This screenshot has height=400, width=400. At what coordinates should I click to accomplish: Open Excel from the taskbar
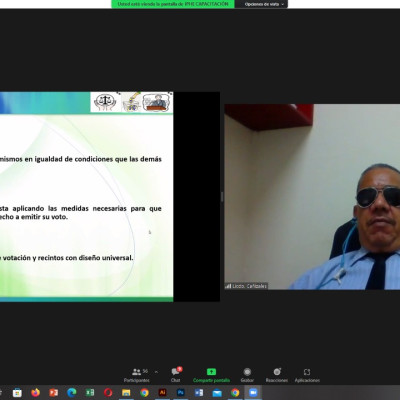pos(90,393)
